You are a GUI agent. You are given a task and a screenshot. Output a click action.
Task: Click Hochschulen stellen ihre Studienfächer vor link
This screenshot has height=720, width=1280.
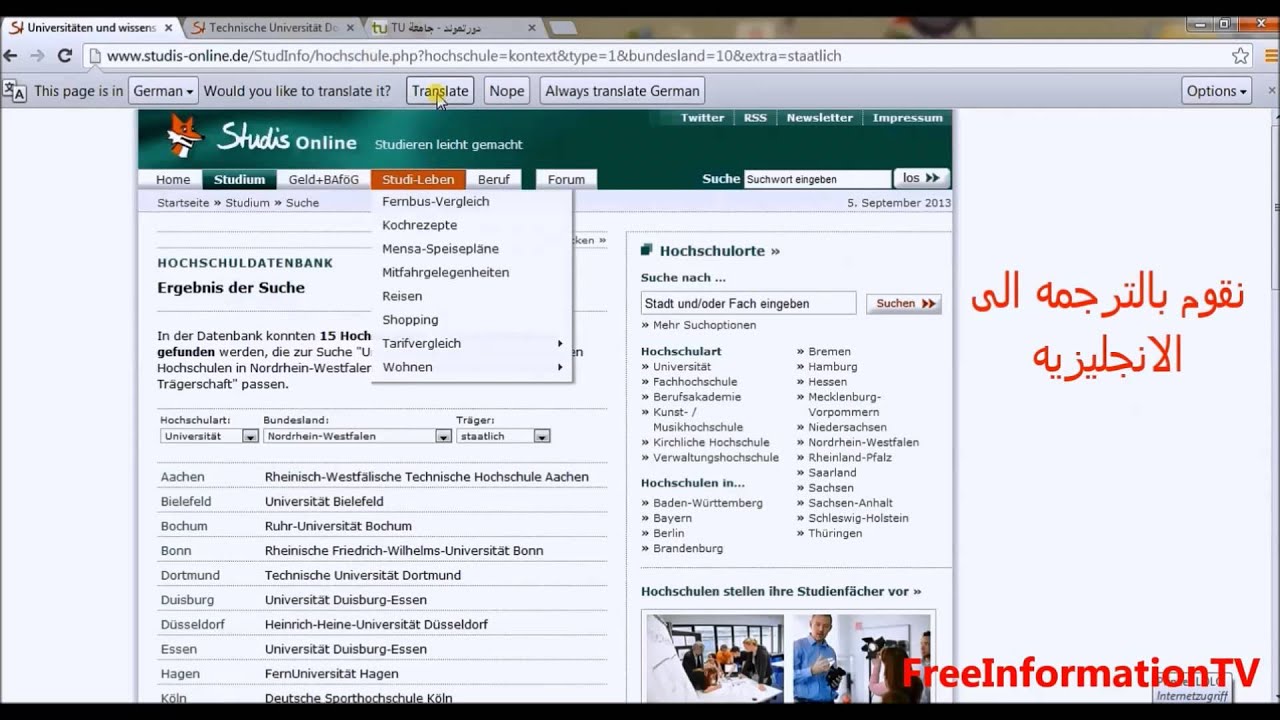click(x=781, y=591)
